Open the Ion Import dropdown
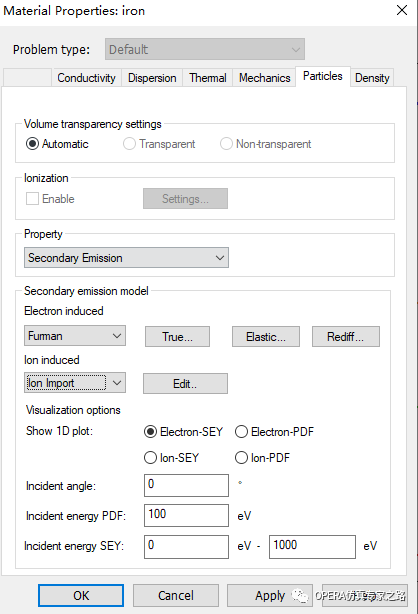Image resolution: width=418 pixels, height=614 pixels. pos(75,383)
